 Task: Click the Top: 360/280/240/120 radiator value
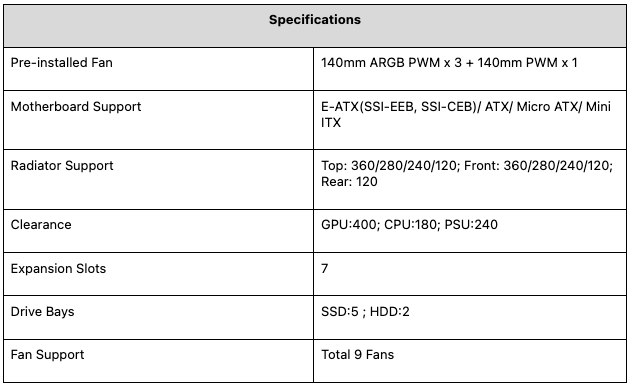390,166
